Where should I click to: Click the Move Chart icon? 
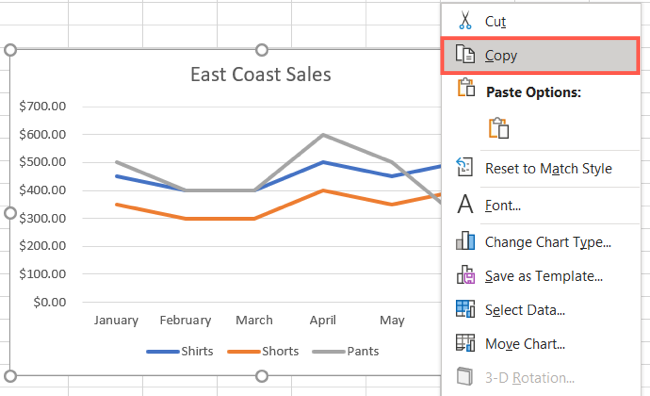click(465, 343)
